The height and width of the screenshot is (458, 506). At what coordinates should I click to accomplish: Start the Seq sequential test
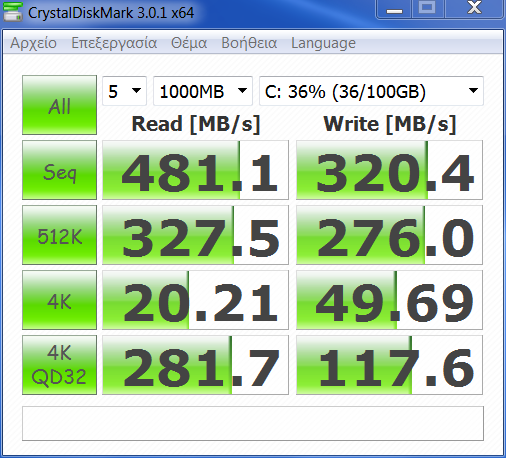[x=59, y=170]
